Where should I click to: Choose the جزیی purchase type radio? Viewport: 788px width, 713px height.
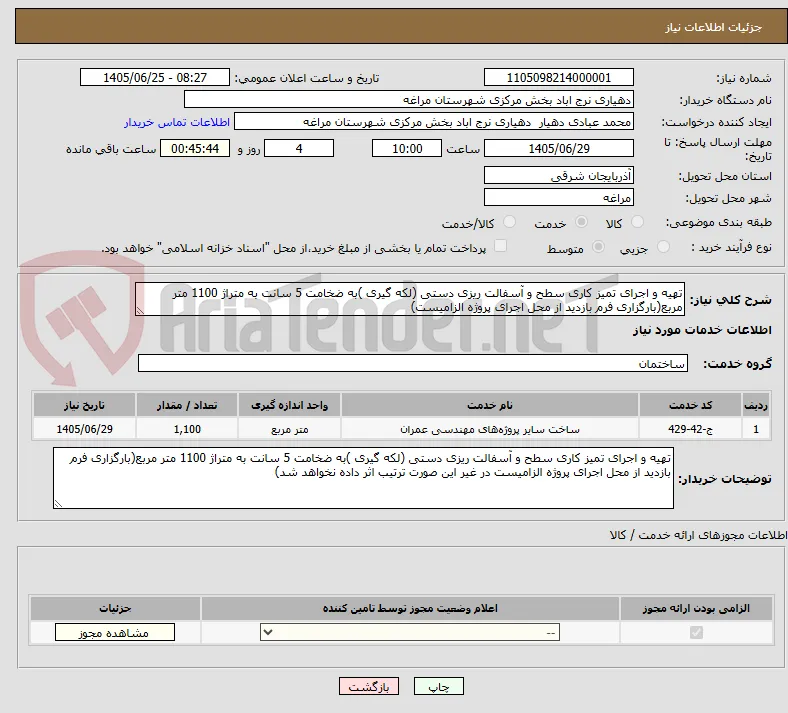point(663,247)
